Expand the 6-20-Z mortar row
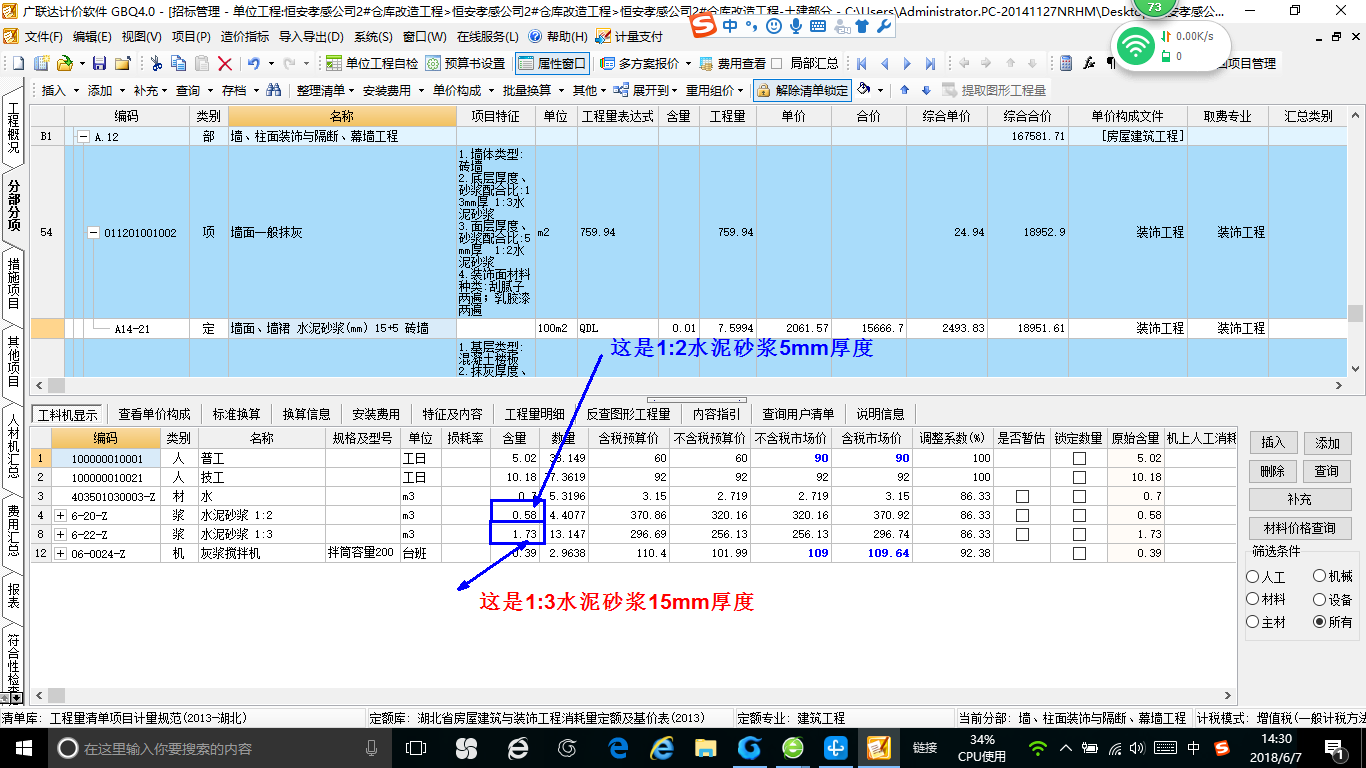The height and width of the screenshot is (768, 1366). [60, 515]
